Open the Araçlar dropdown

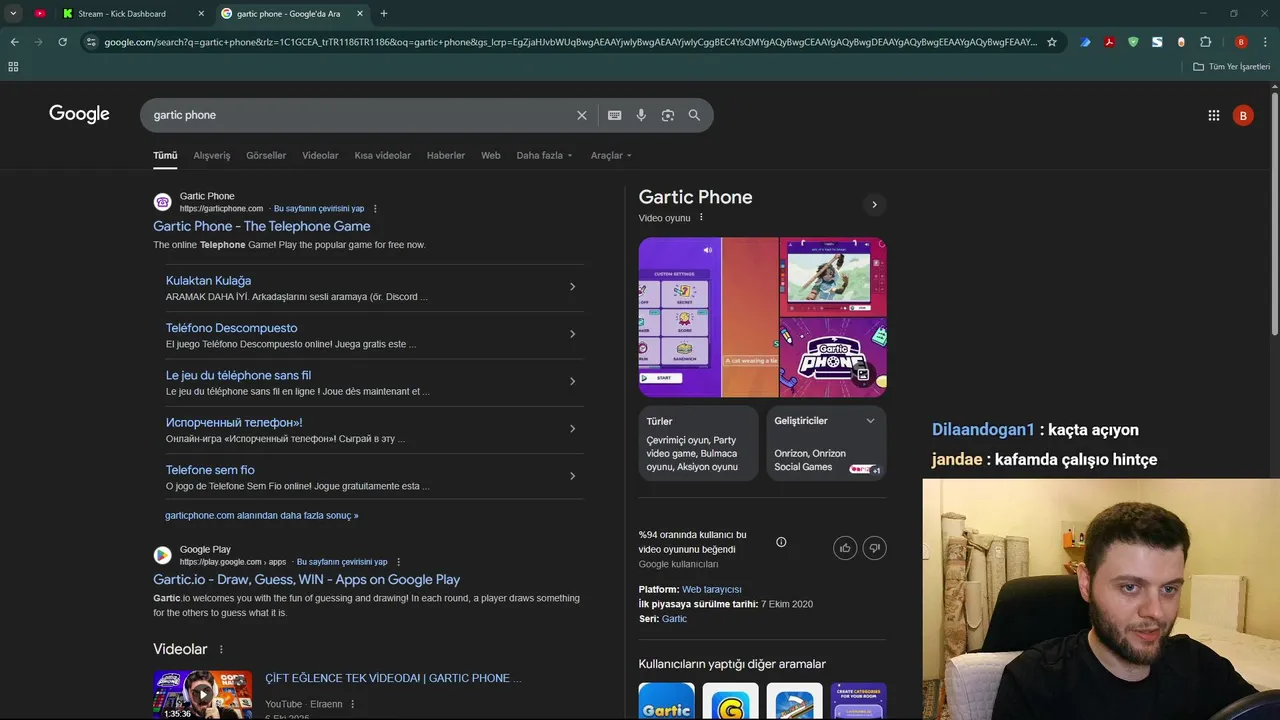point(611,155)
